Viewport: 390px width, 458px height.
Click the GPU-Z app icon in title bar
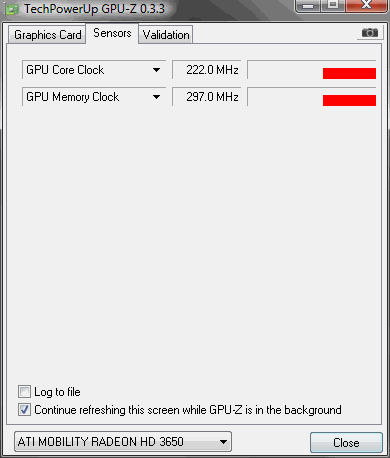[x=12, y=10]
